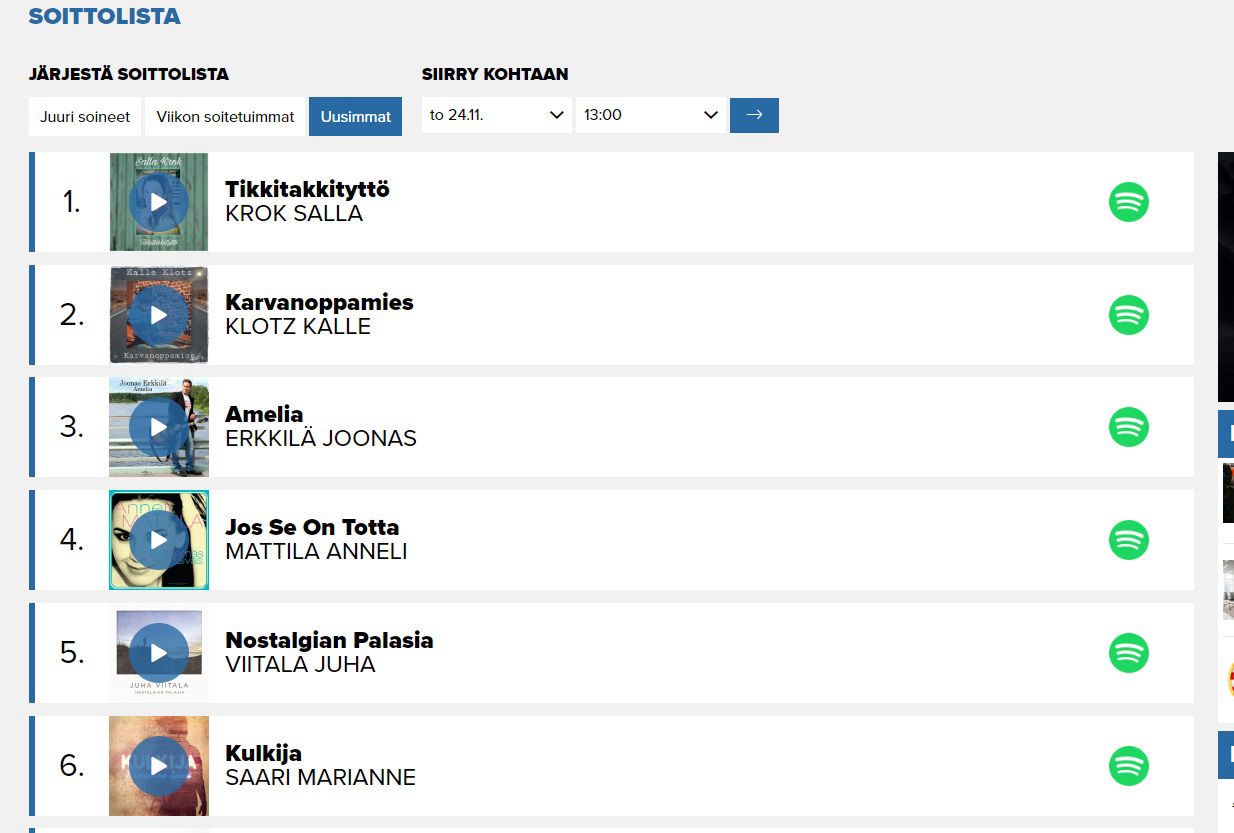Open Amelia in Spotify
1234x833 pixels.
point(1128,427)
